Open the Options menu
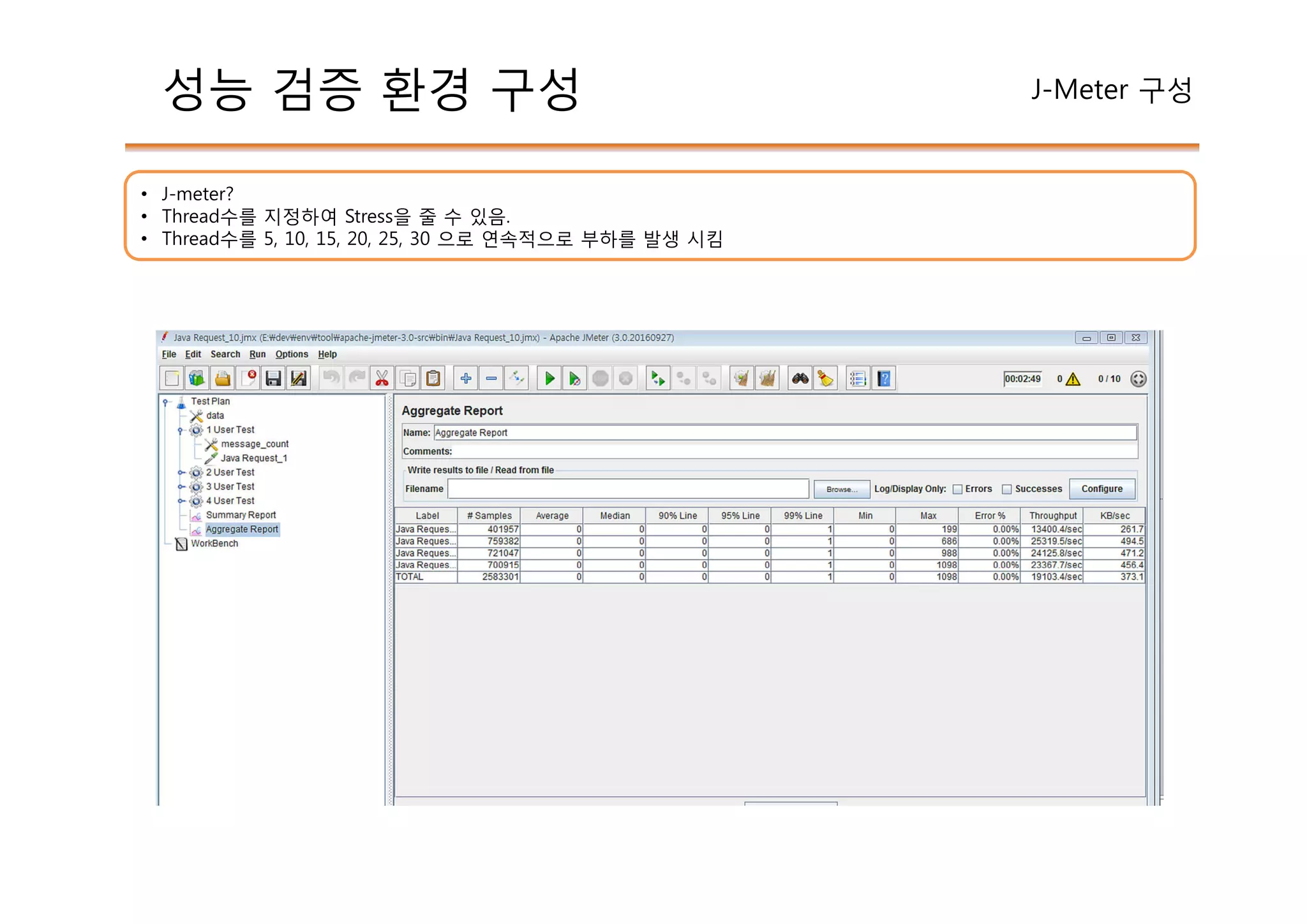Image resolution: width=1307 pixels, height=924 pixels. 292,354
